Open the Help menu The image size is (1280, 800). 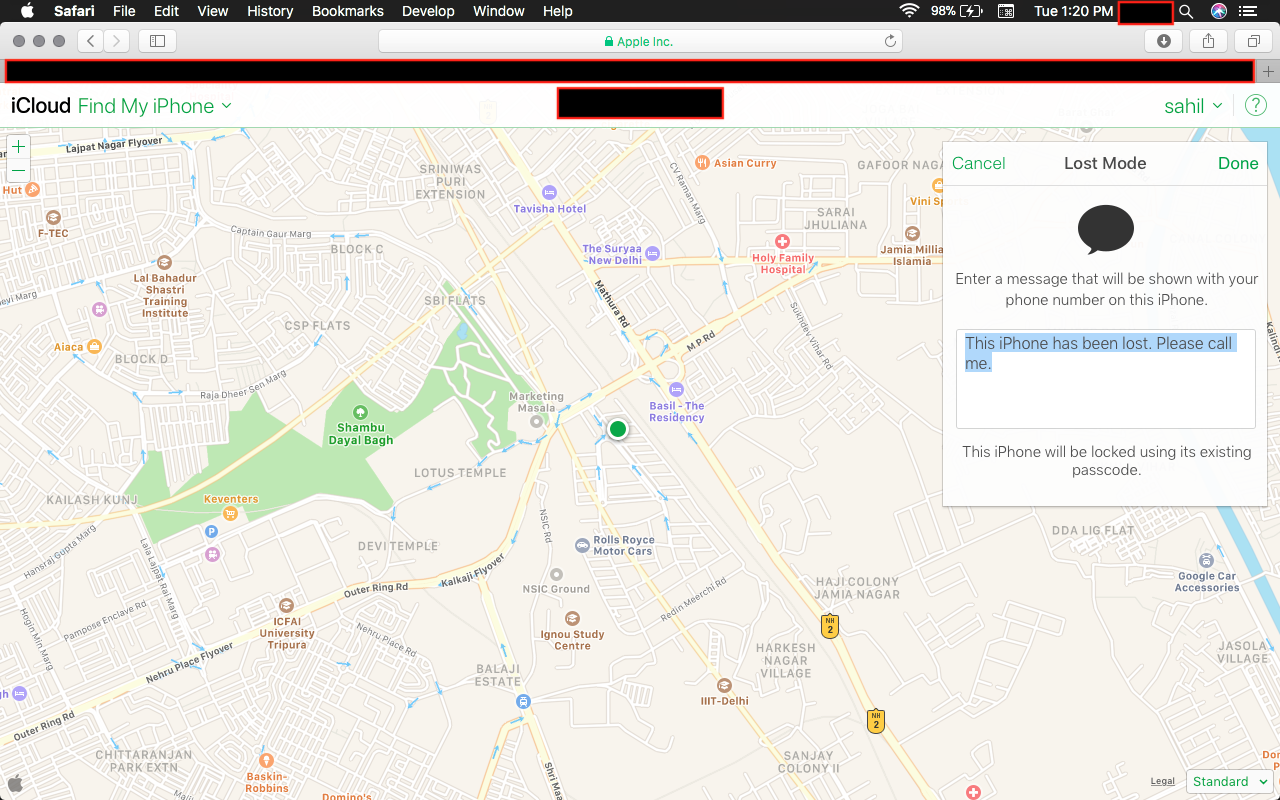click(x=558, y=11)
